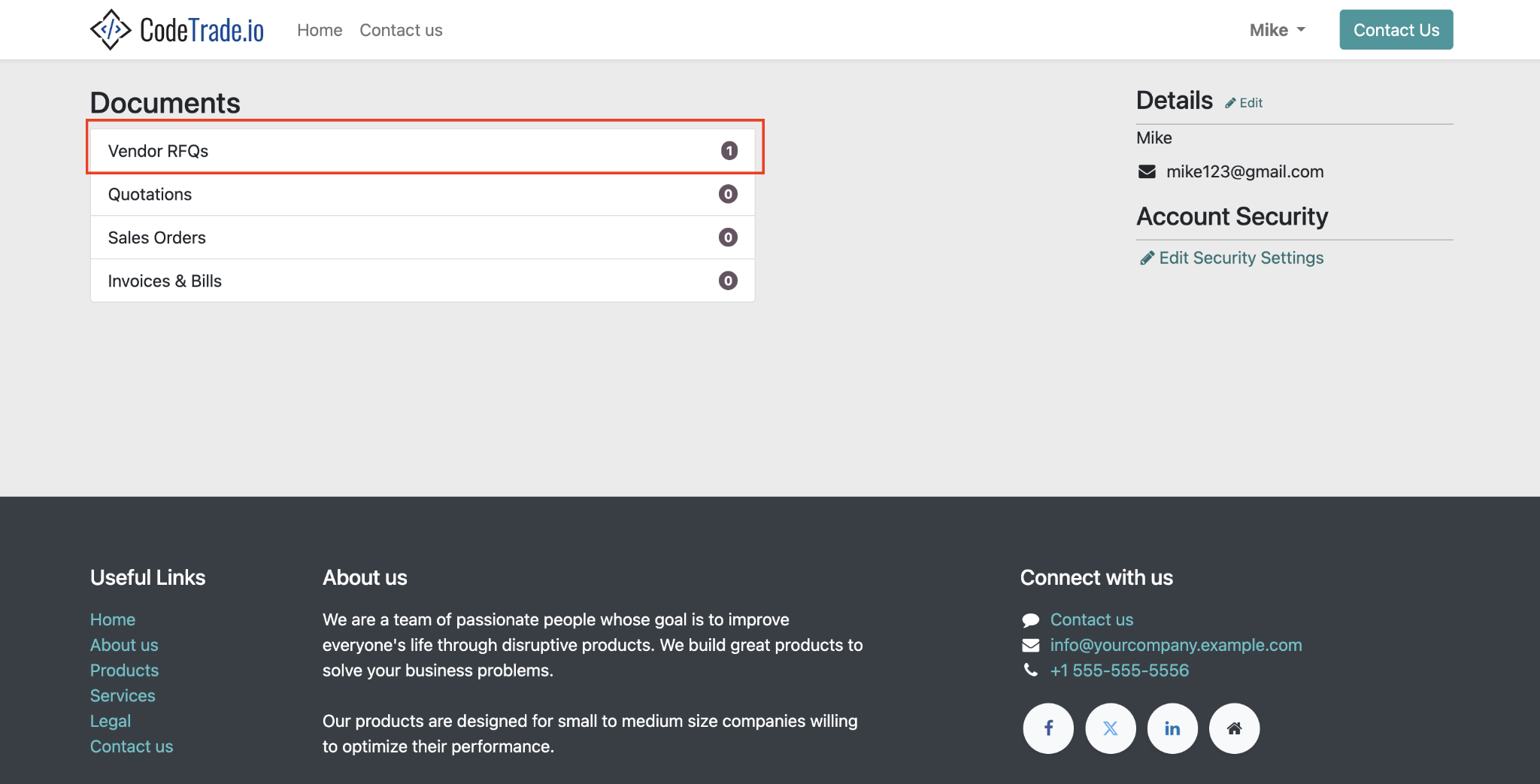Click the +1 555-555-5556 phone link
Screen dimensions: 1540x784
[x=1120, y=670]
